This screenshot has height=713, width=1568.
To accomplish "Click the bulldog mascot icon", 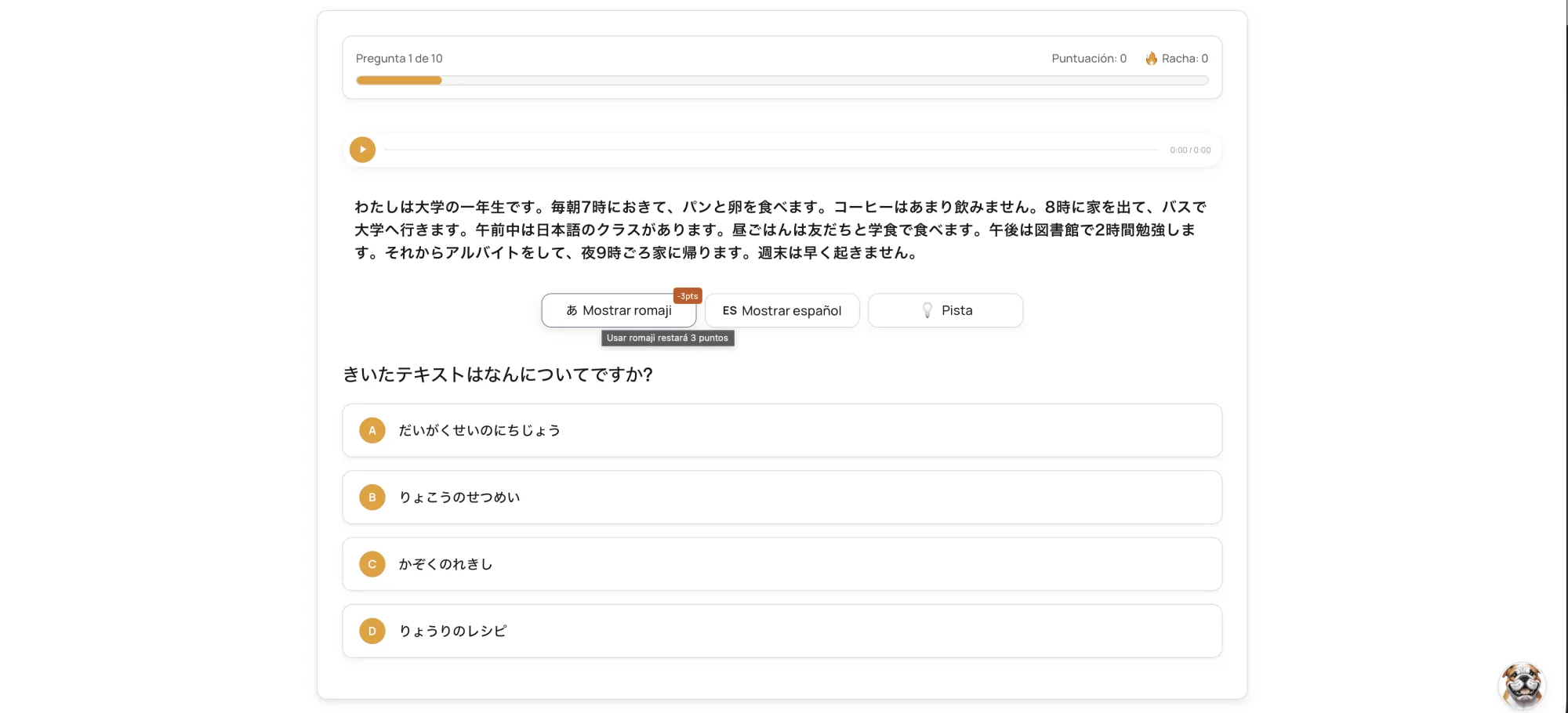I will pos(1522,685).
